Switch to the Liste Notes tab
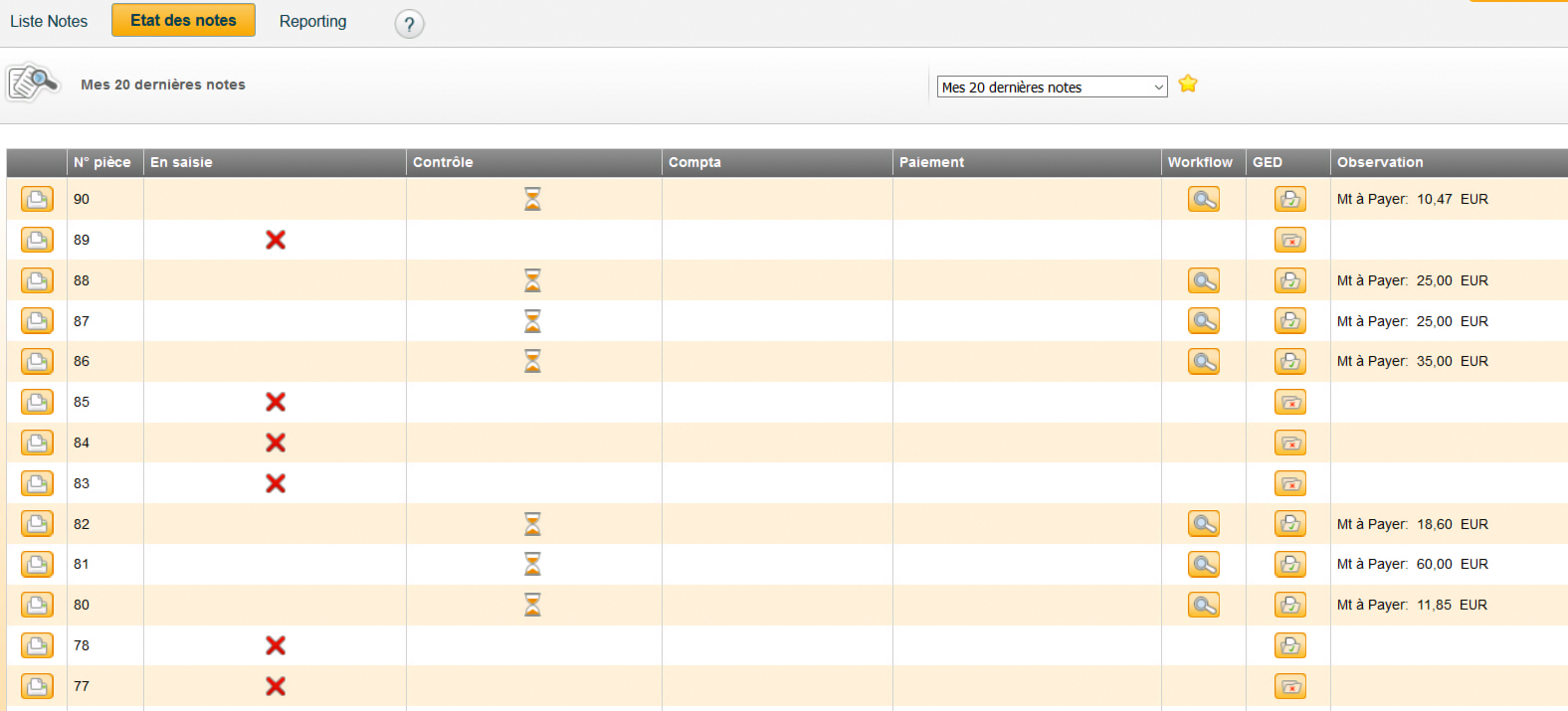 pos(49,21)
